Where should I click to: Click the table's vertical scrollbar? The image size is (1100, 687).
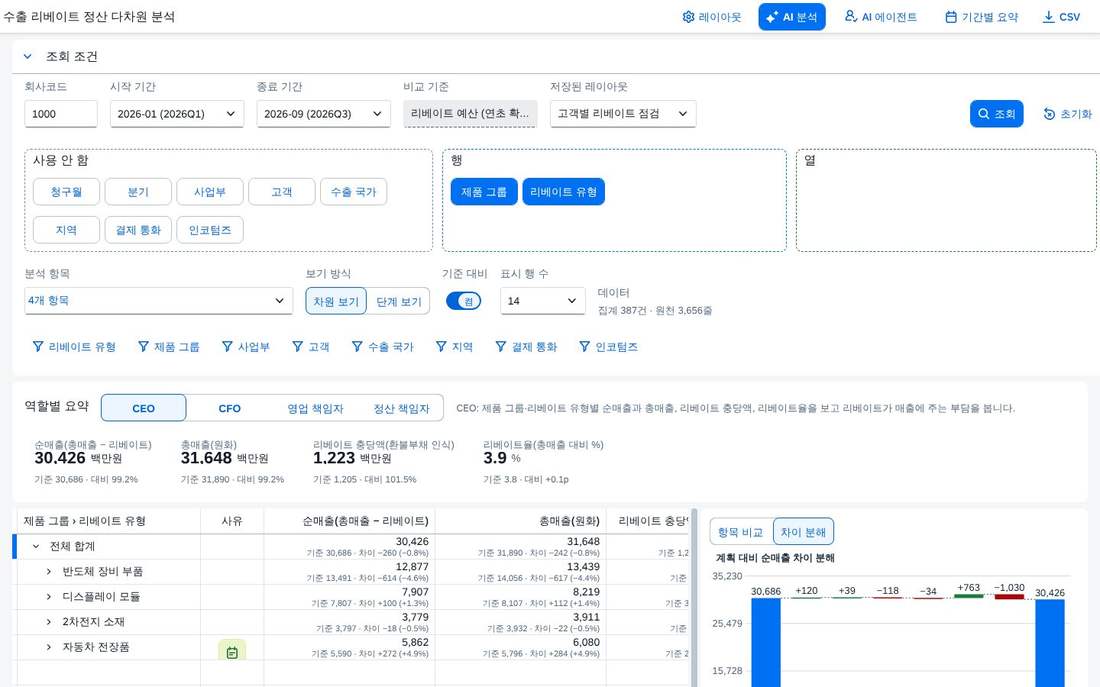click(x=694, y=598)
